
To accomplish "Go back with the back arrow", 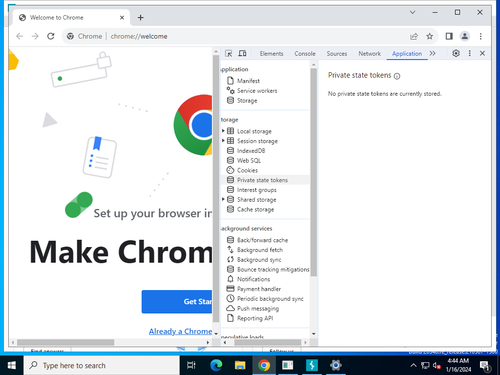I will pyautogui.click(x=20, y=36).
